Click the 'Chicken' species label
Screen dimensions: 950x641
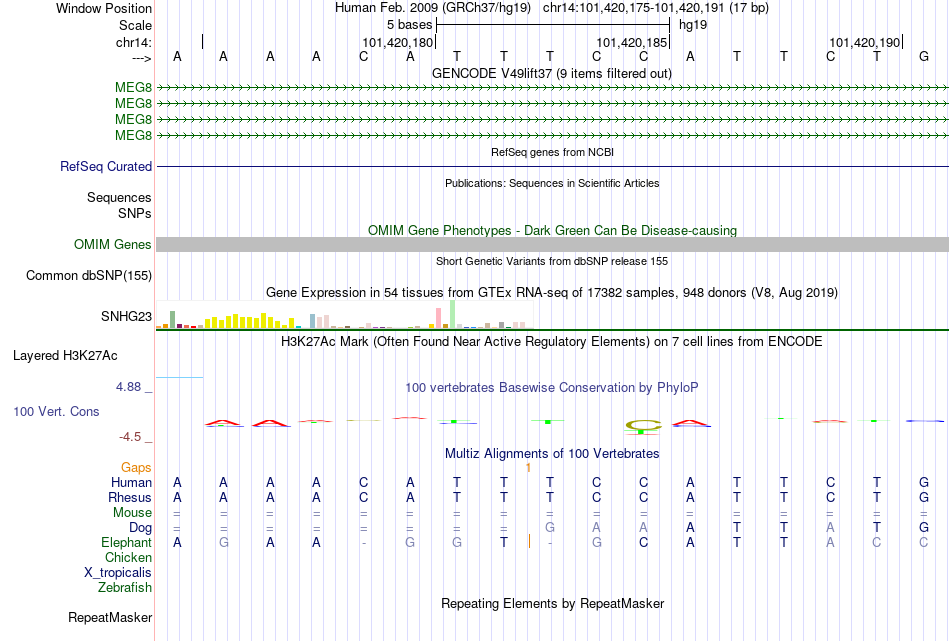coord(128,557)
